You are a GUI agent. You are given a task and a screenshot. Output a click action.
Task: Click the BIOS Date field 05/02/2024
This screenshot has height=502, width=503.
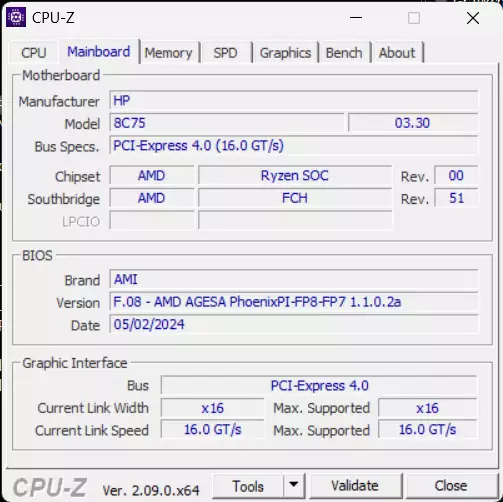click(x=294, y=324)
